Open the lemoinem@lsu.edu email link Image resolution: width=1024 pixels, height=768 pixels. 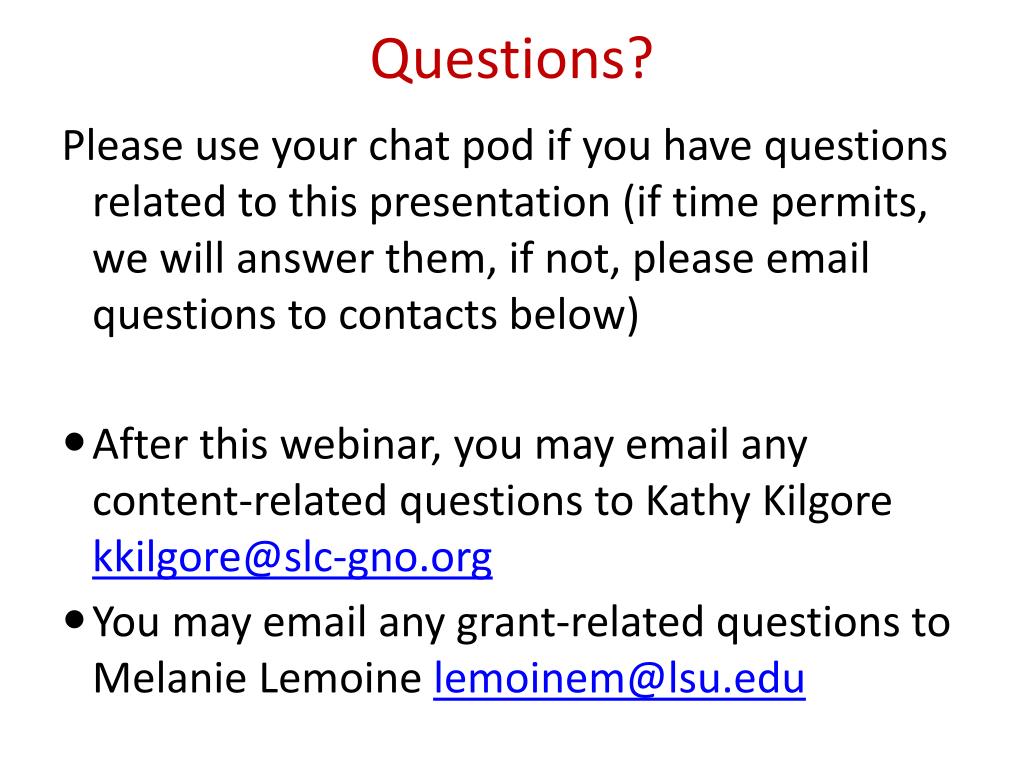619,679
